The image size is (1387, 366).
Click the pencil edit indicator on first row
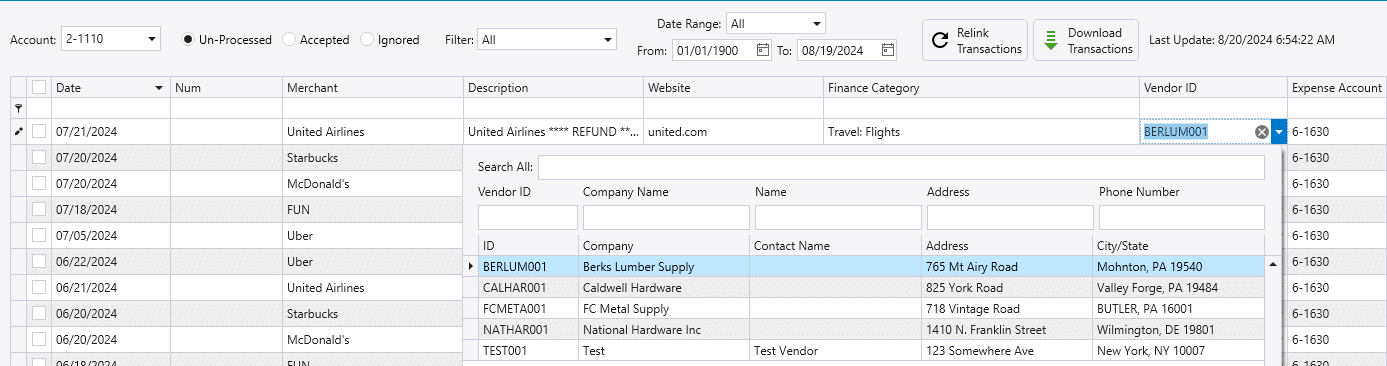click(x=17, y=131)
